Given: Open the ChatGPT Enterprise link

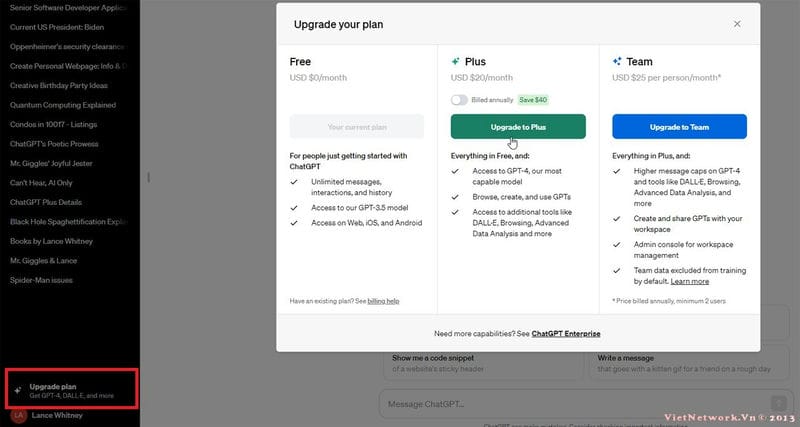Looking at the screenshot, I should [x=566, y=333].
